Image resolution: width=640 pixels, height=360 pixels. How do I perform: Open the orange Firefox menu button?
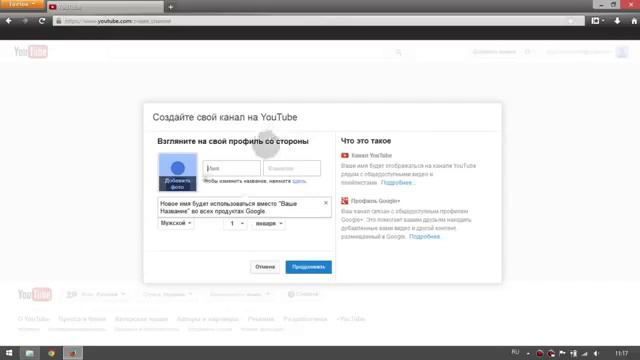click(21, 4)
